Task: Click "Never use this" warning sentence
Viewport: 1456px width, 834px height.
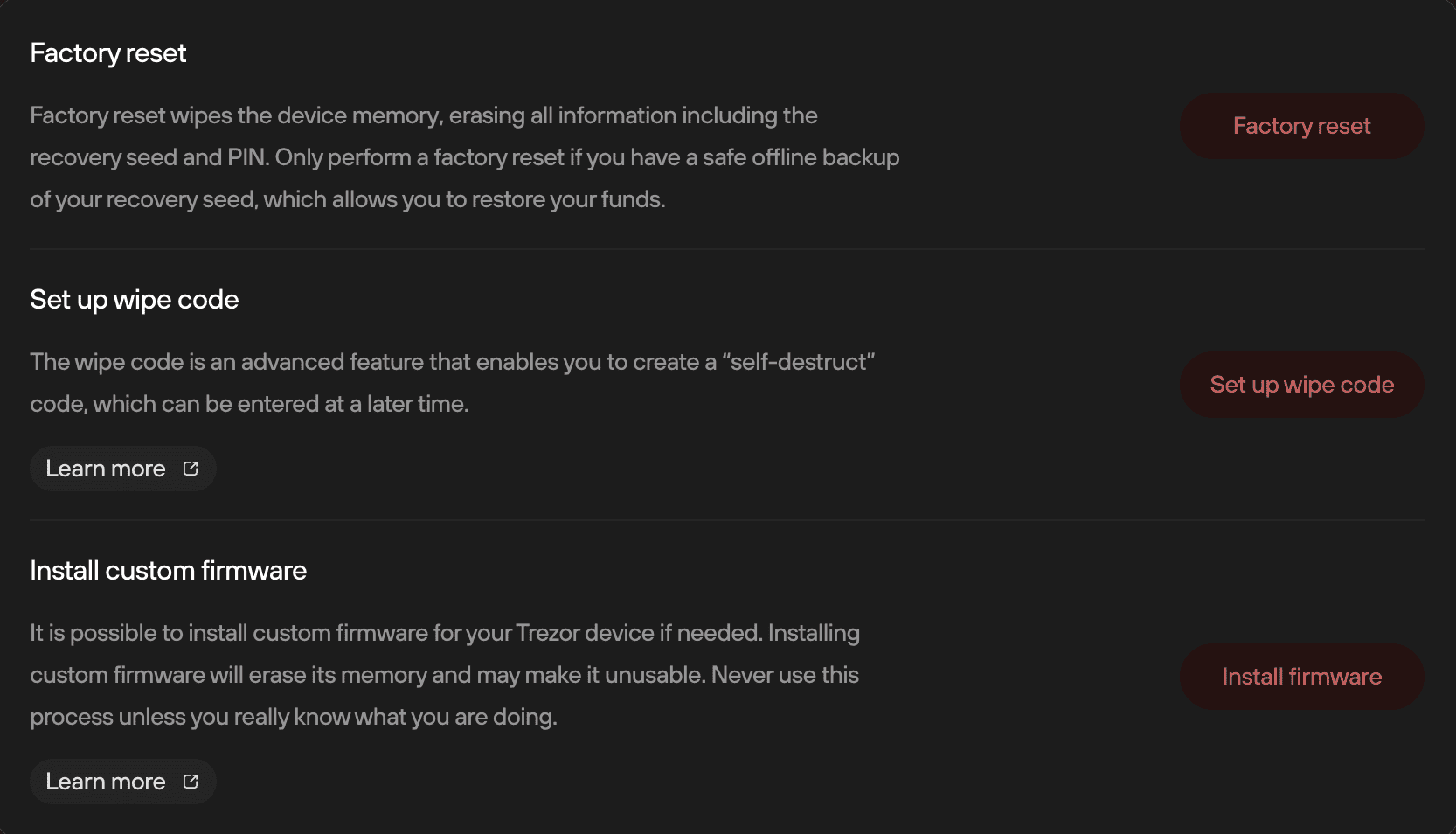Action: point(785,675)
